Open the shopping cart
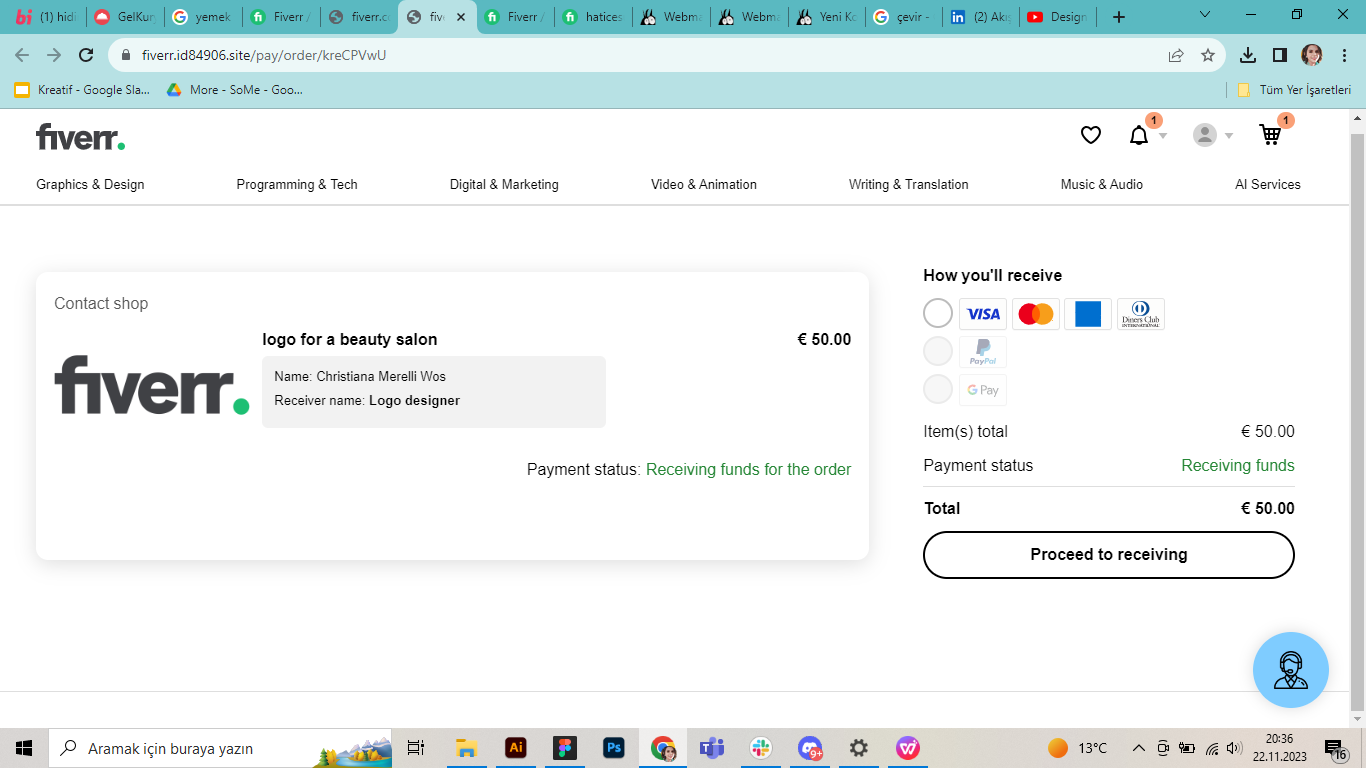 (x=1270, y=135)
